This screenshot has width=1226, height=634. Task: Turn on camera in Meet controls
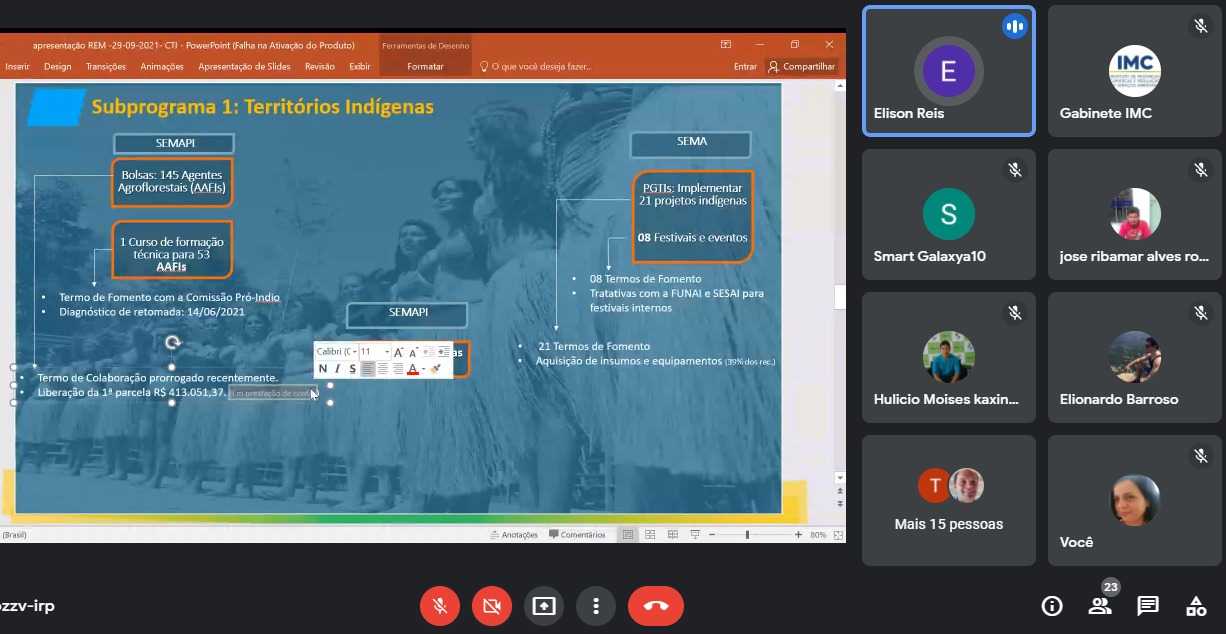[x=492, y=606]
